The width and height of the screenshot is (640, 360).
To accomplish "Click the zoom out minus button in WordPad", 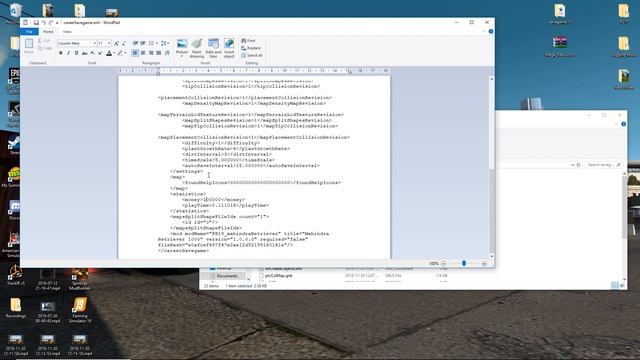I will pyautogui.click(x=444, y=264).
